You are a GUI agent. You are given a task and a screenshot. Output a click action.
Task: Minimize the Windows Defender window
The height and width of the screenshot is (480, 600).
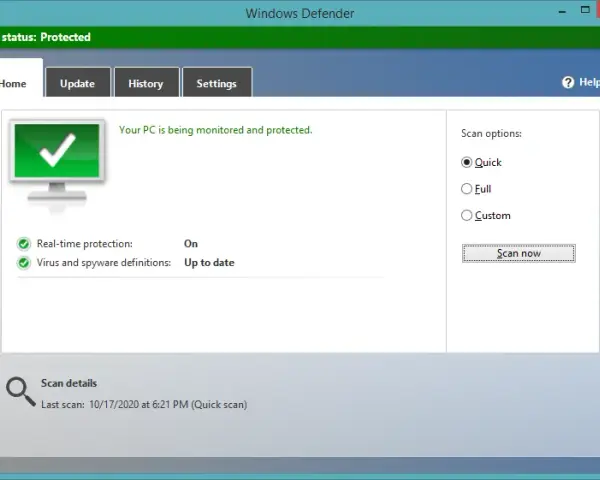click(562, 12)
